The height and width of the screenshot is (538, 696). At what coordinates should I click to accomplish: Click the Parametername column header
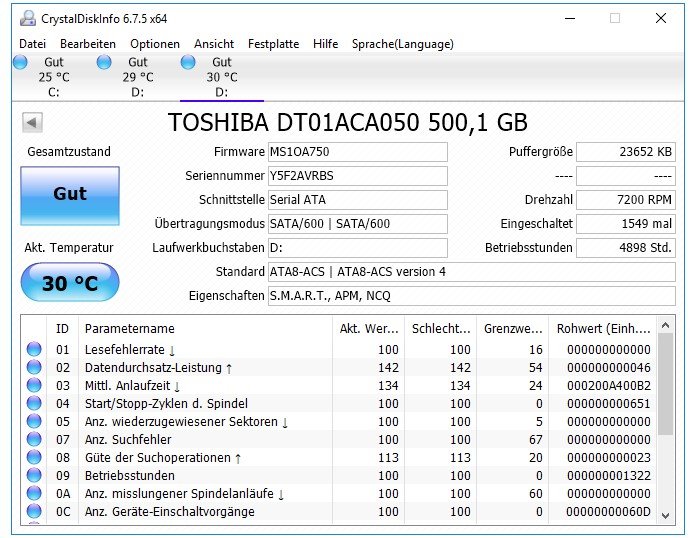coord(205,328)
